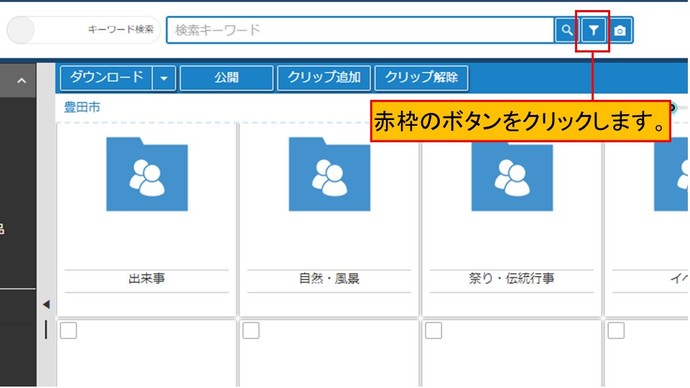Click the magnifier search button
690x388 pixels.
tap(566, 30)
